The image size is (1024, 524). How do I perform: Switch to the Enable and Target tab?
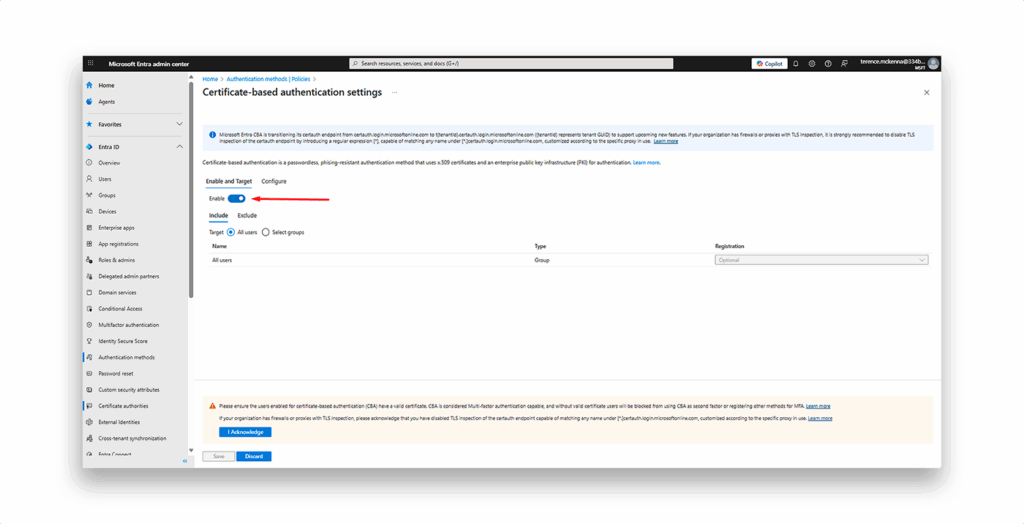[229, 181]
